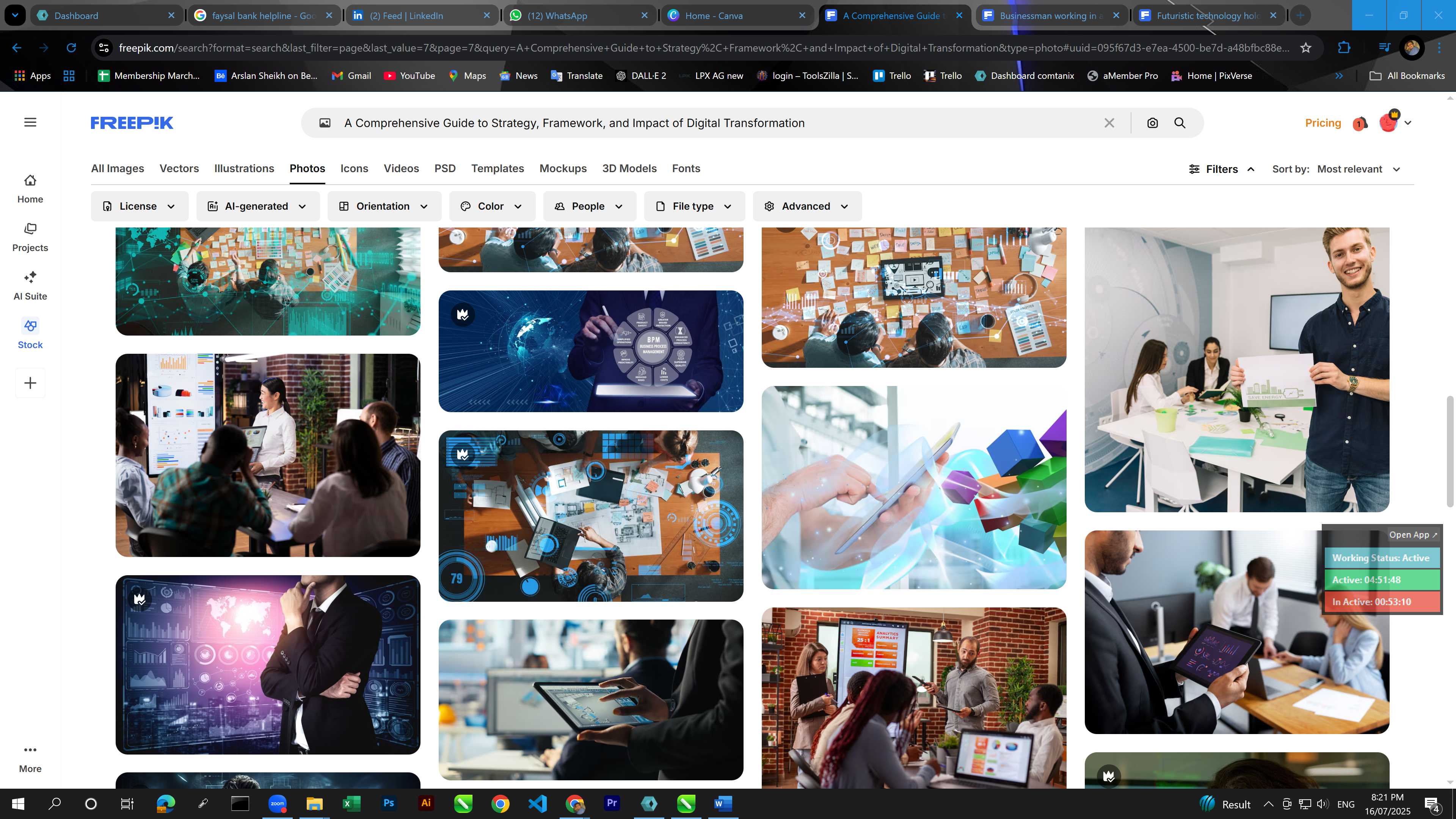Click the Freepik logo
The image size is (1456, 819).
132,122
